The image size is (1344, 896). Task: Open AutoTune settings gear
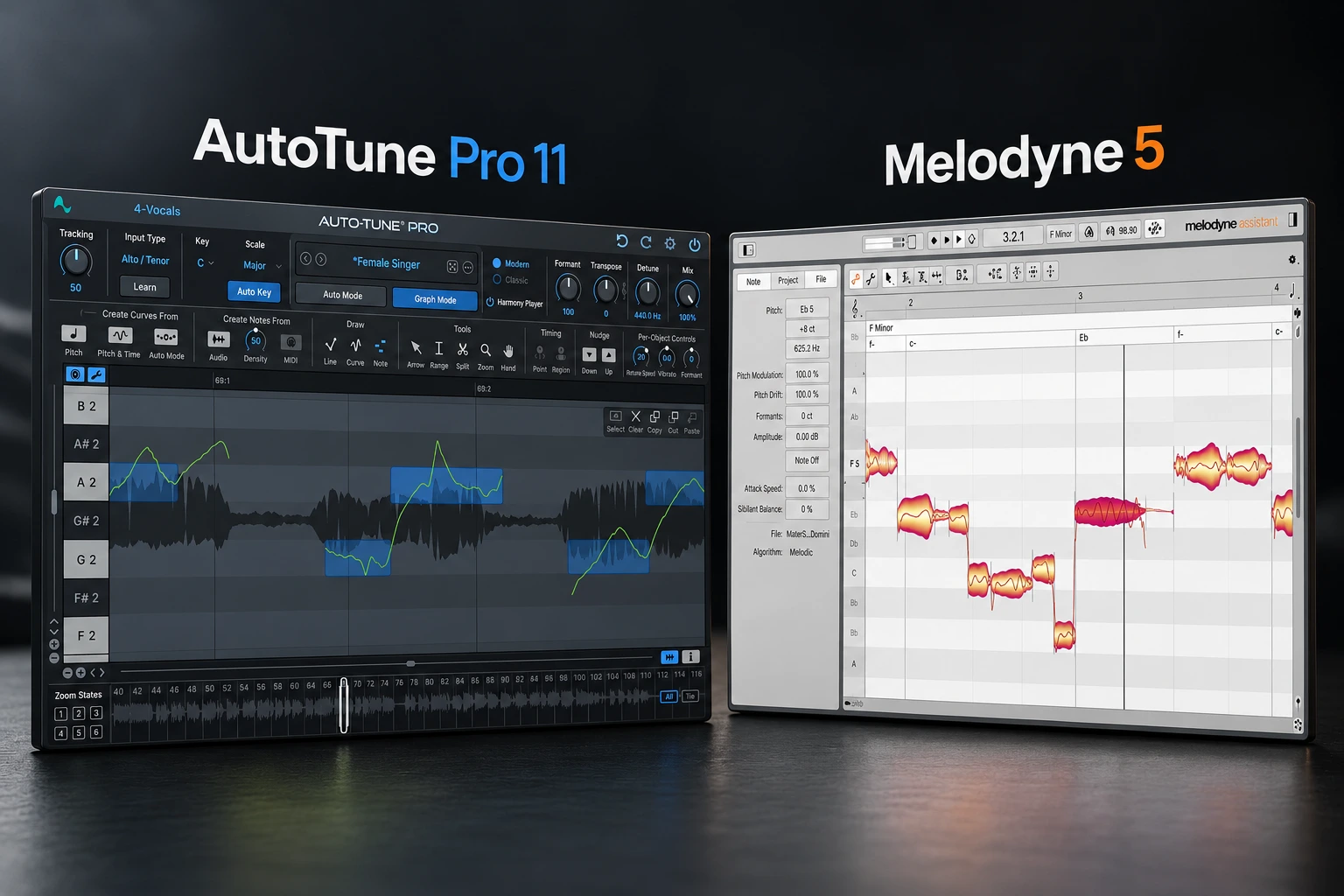click(669, 244)
